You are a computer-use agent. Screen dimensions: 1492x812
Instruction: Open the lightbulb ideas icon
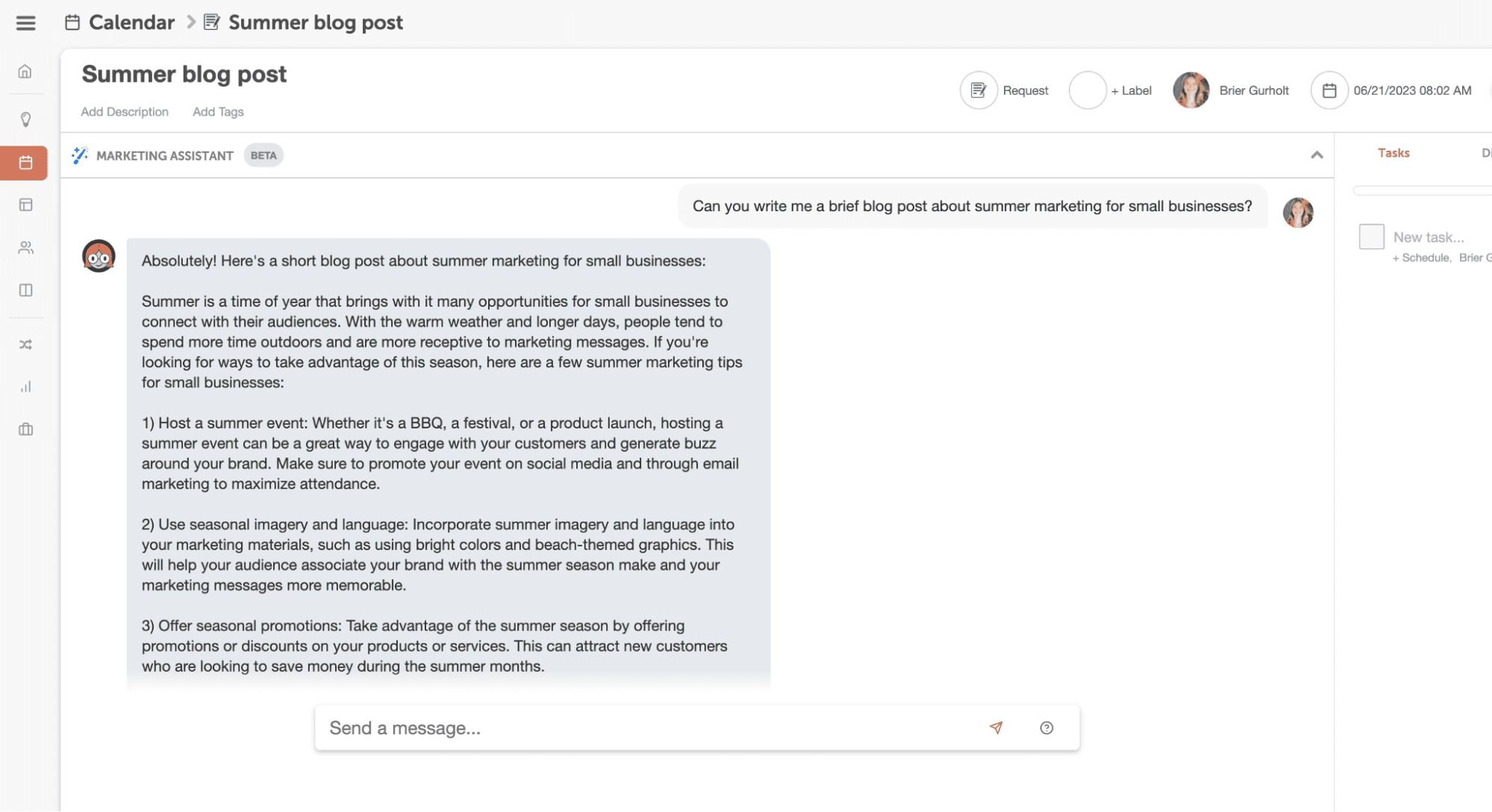click(x=25, y=119)
